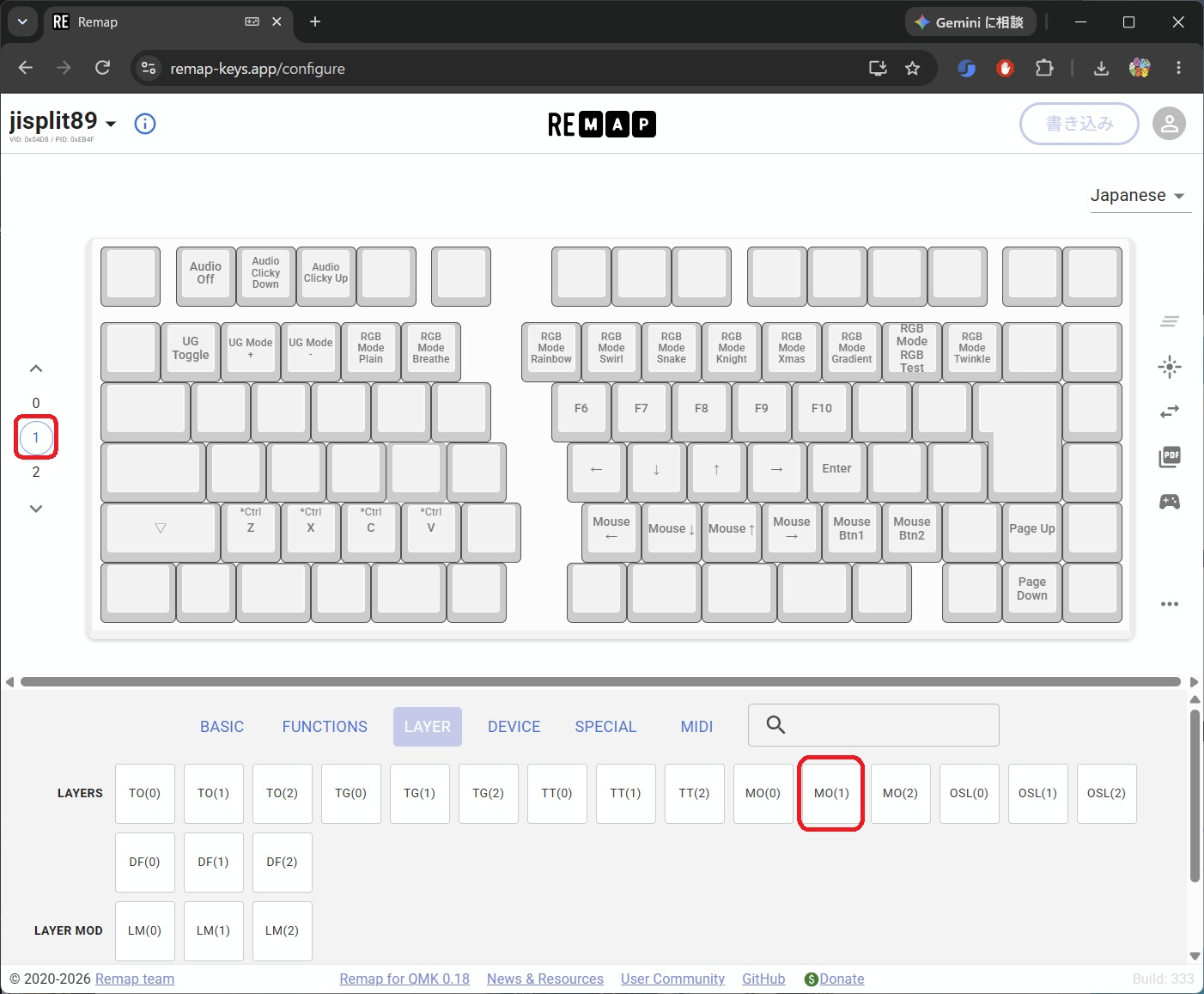Select the LM(2) layer mod keycode
1204x994 pixels.
(x=282, y=930)
